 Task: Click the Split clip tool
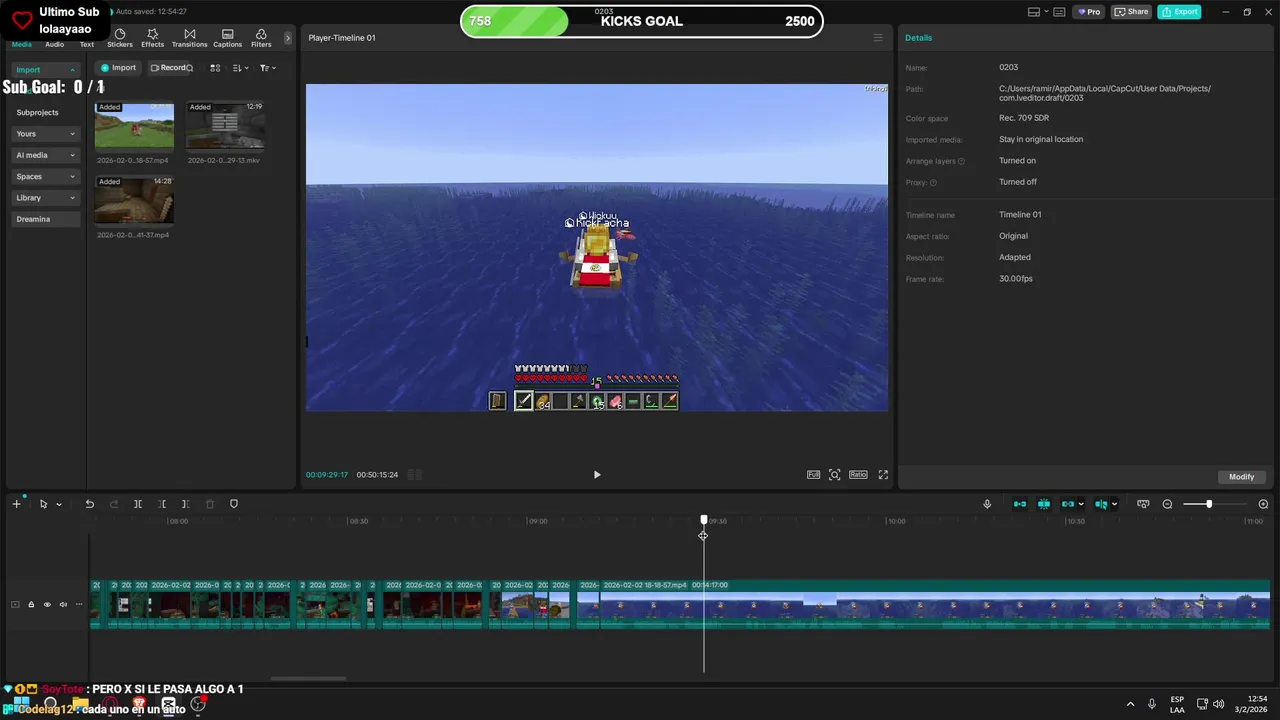pyautogui.click(x=138, y=504)
